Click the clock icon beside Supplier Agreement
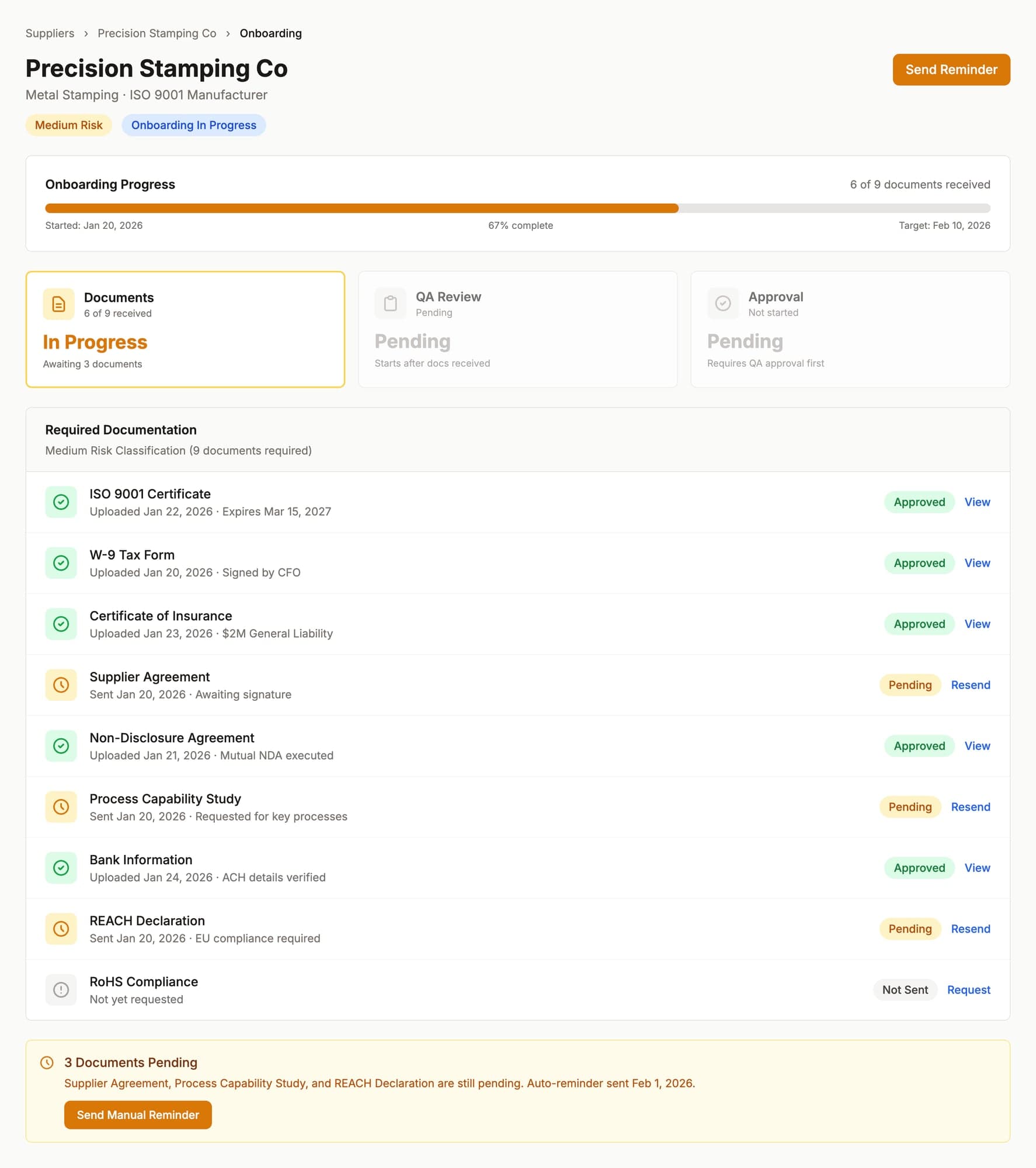1036x1168 pixels. (x=61, y=684)
